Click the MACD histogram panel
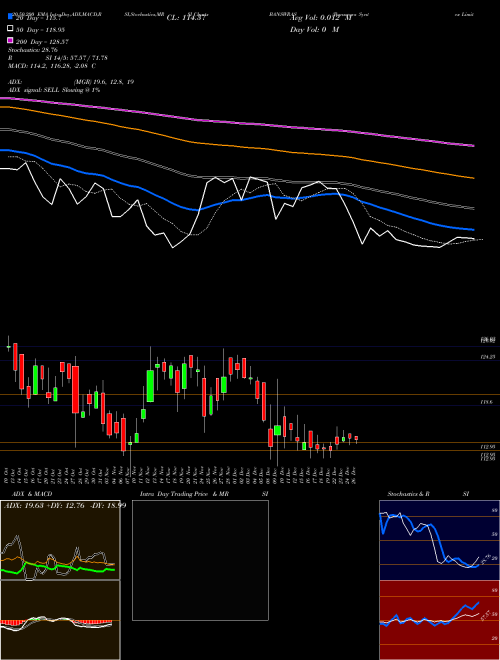 click(x=60, y=620)
